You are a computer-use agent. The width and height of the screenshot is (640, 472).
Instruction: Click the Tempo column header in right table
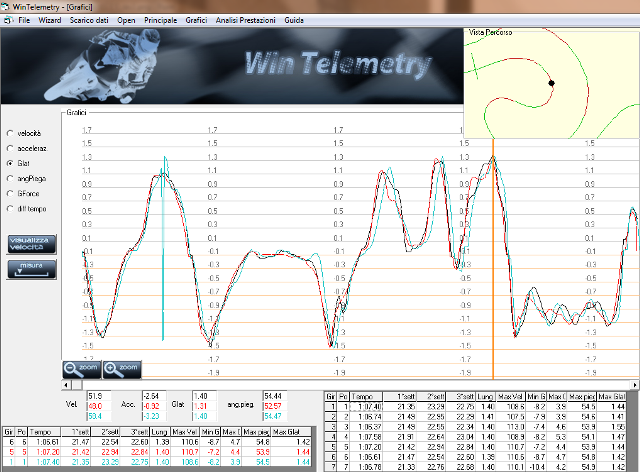point(366,396)
